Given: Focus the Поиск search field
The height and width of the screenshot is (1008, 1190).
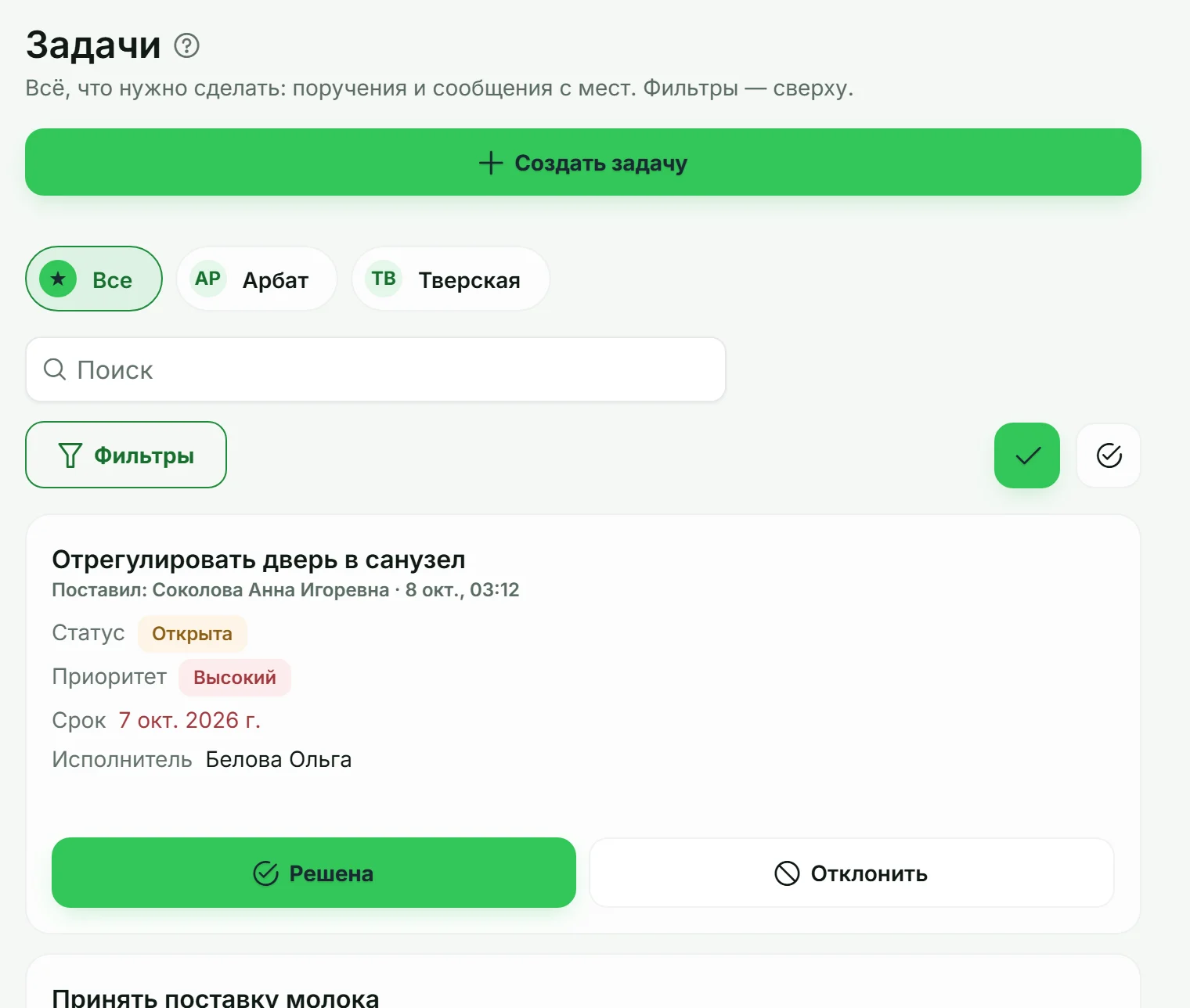Looking at the screenshot, I should tap(376, 369).
